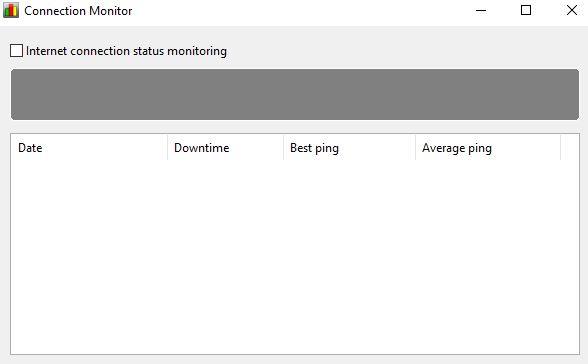Sort the list by the Date column
Image resolution: width=588 pixels, height=364 pixels.
89,148
